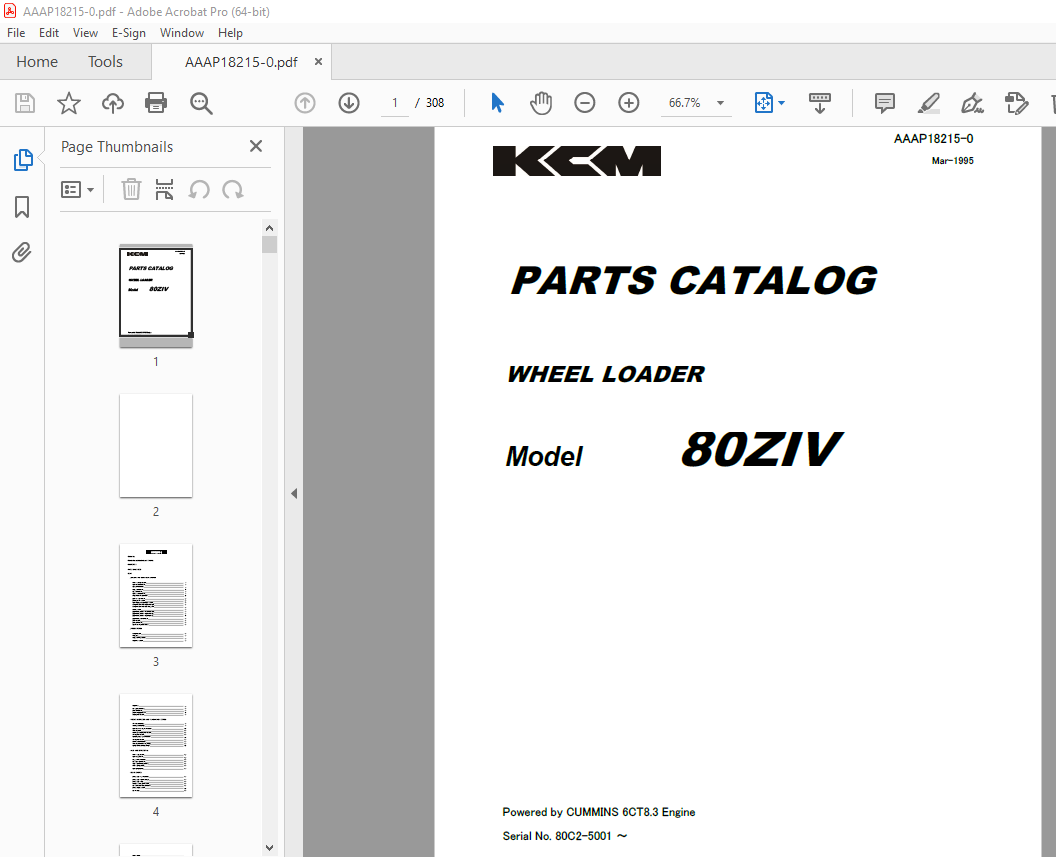The image size is (1056, 857).
Task: Open thumbnail options dropdown menu
Action: (x=77, y=190)
